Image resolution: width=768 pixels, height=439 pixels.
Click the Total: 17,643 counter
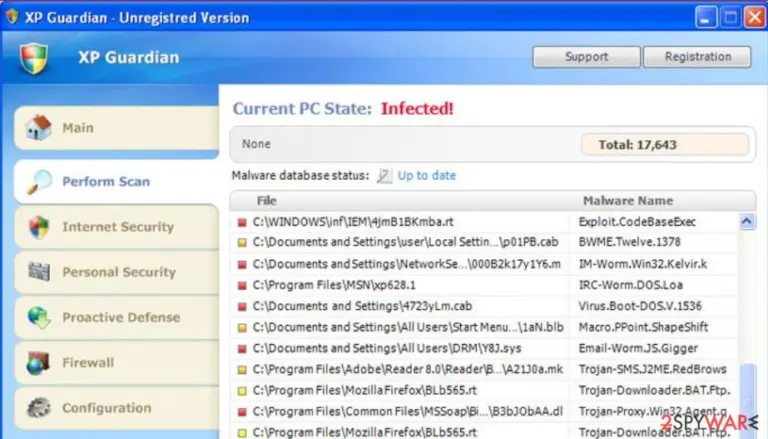665,145
